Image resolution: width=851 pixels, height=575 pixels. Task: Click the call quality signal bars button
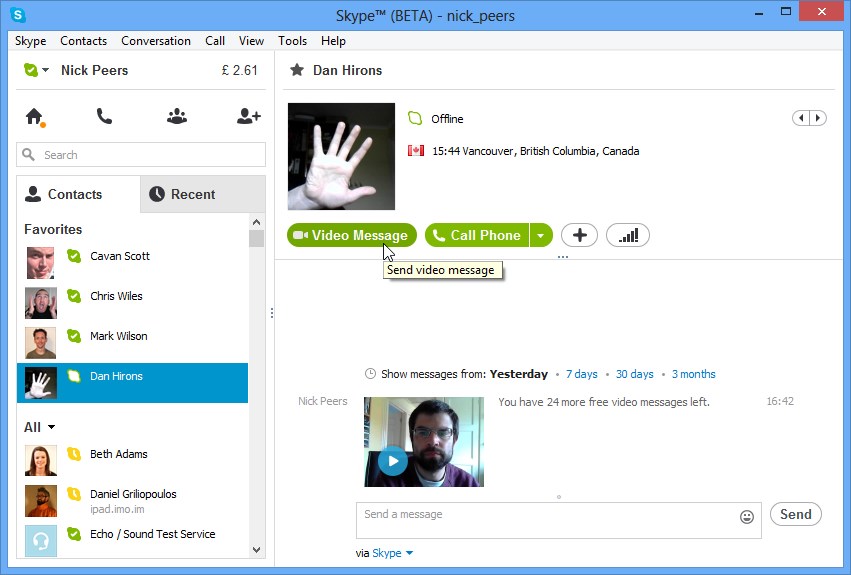pos(627,235)
